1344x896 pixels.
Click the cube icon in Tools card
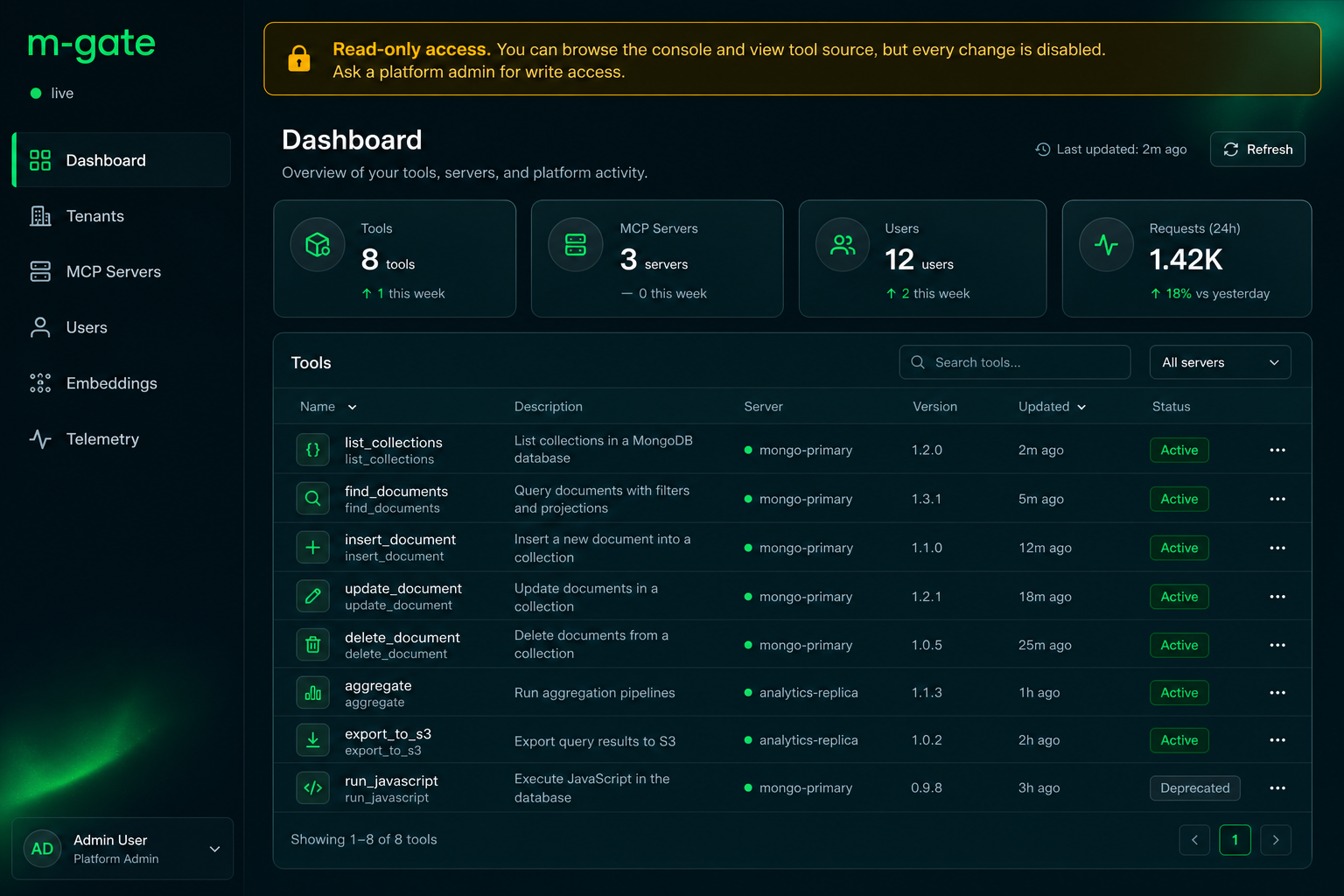point(318,245)
